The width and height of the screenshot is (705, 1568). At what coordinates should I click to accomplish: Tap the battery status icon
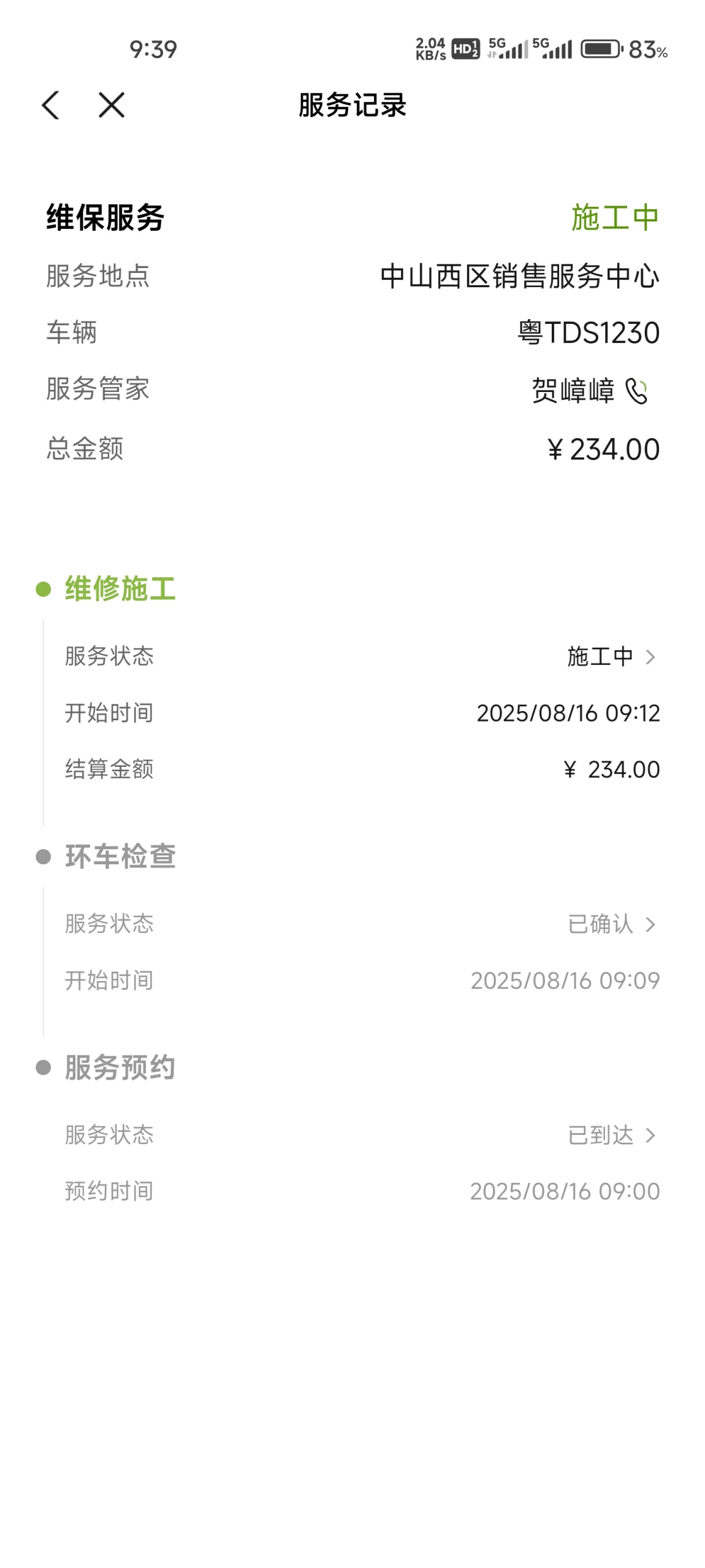(601, 49)
